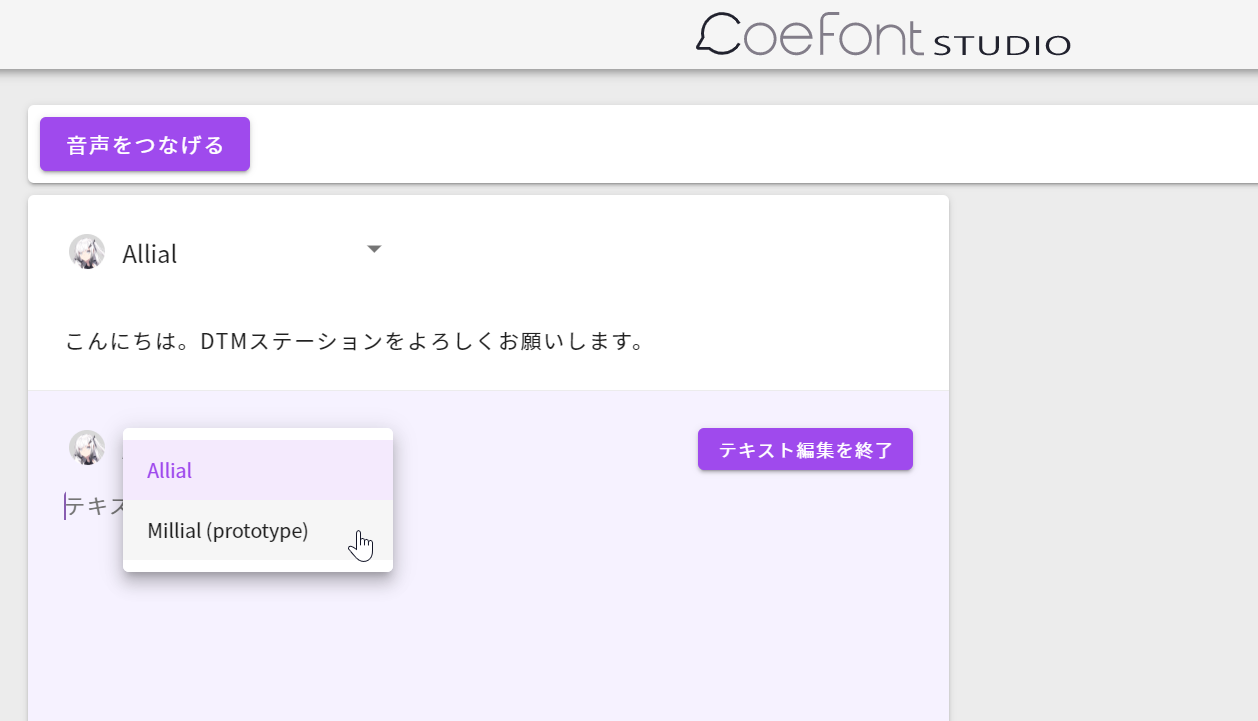Choose Millial (prototype) in the voice list
The image size is (1258, 721).
[258, 530]
